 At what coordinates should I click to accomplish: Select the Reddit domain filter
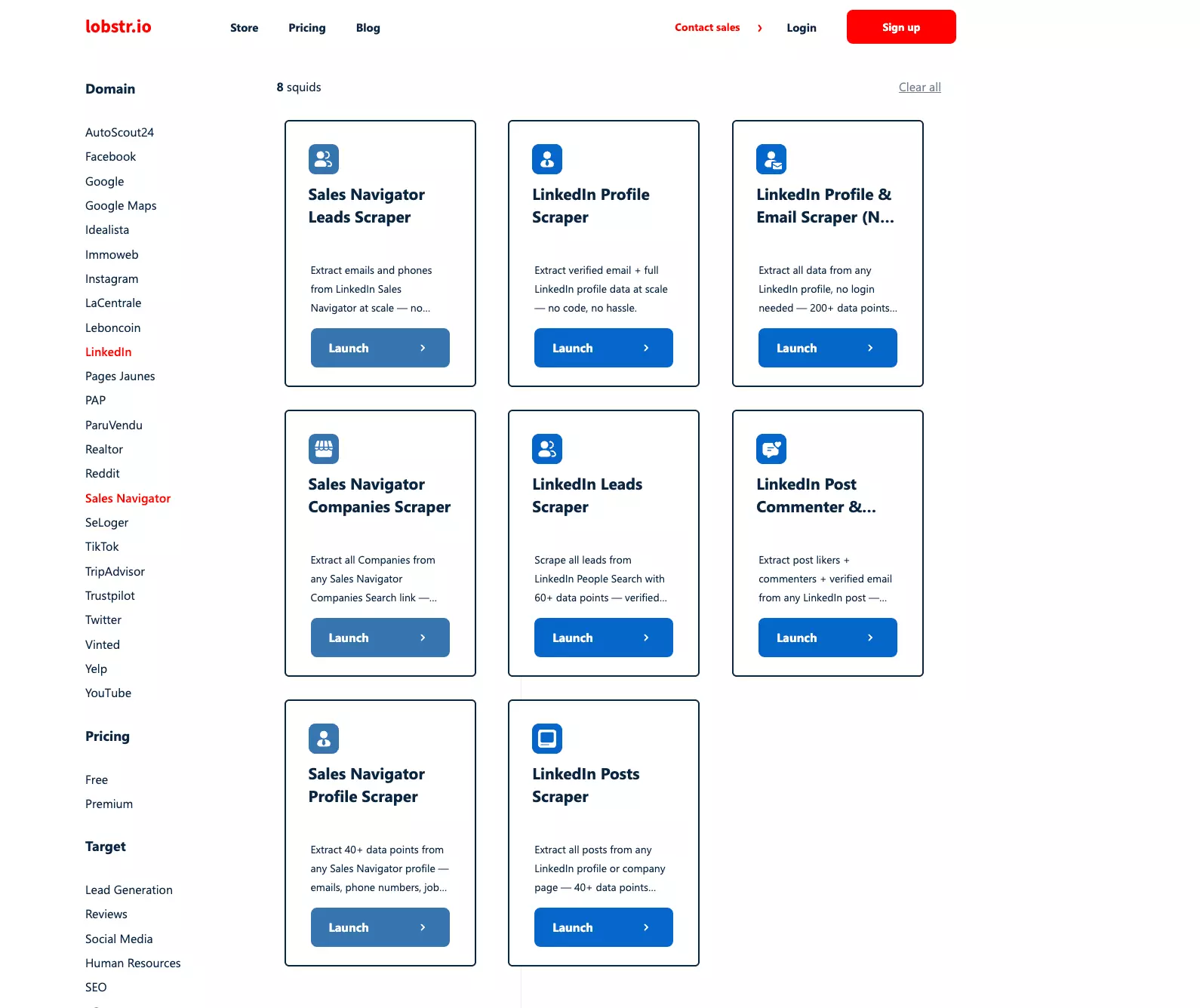tap(102, 474)
